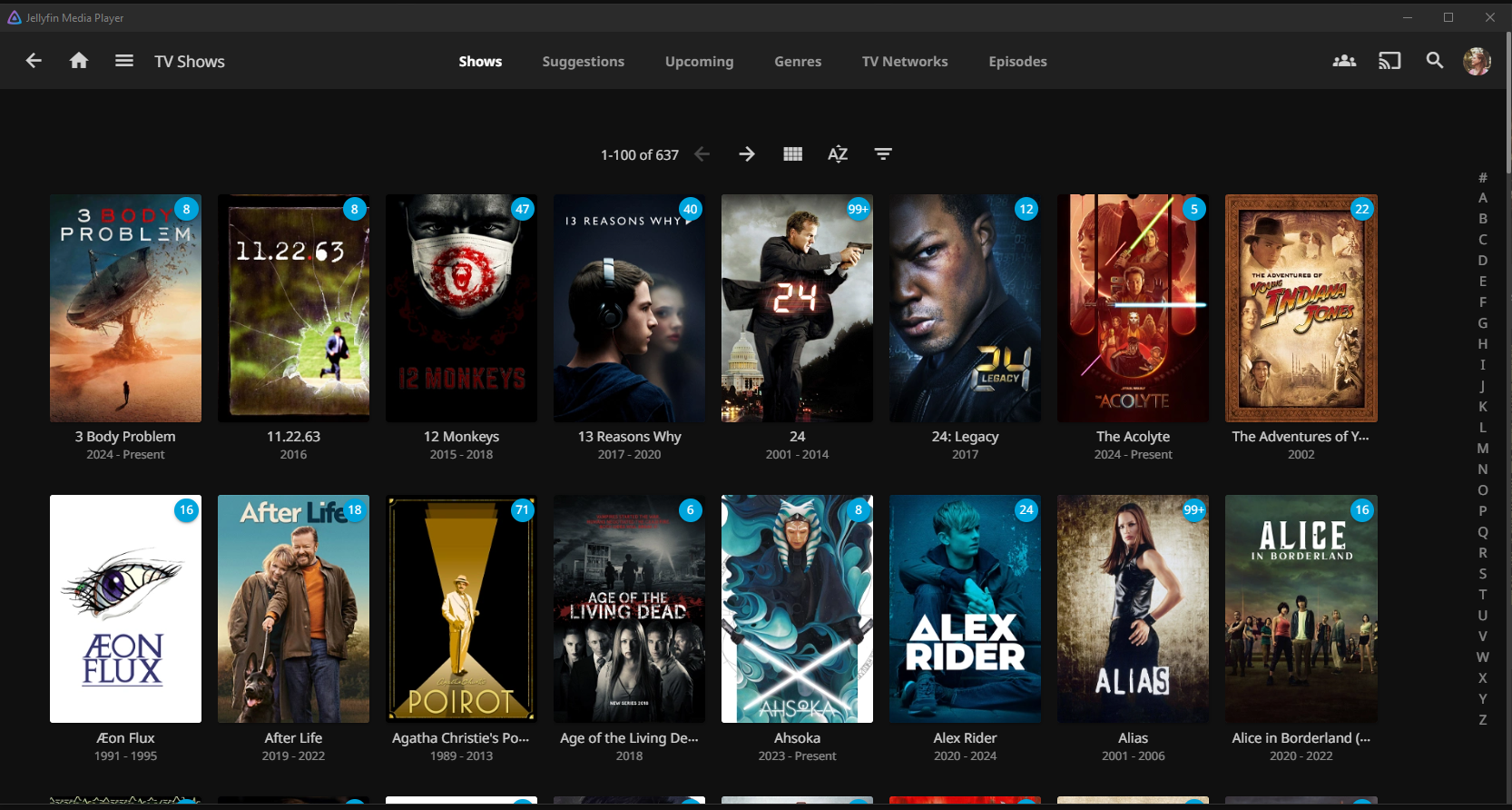
Task: Open the Home screen icon
Action: pyautogui.click(x=79, y=61)
